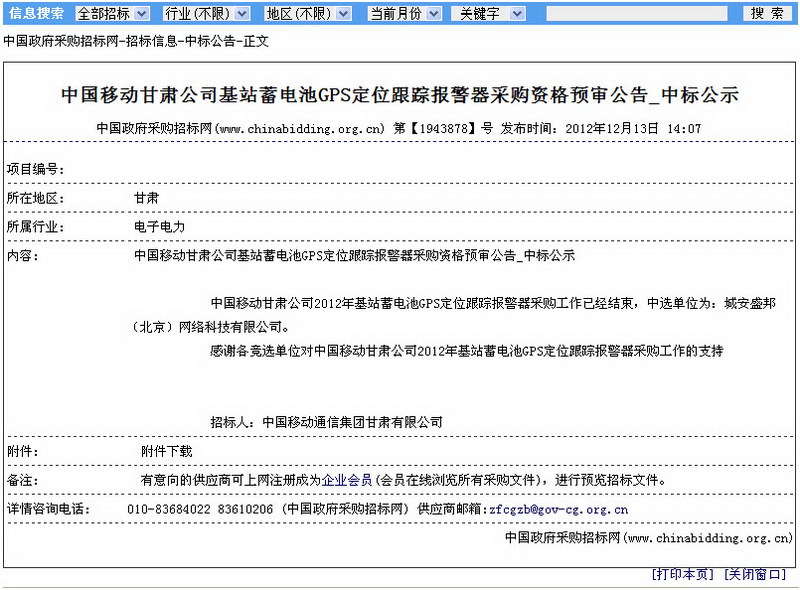Screen dimensions: 800x590
Task: Open the 附件下载 attachment download
Action: click(x=167, y=451)
